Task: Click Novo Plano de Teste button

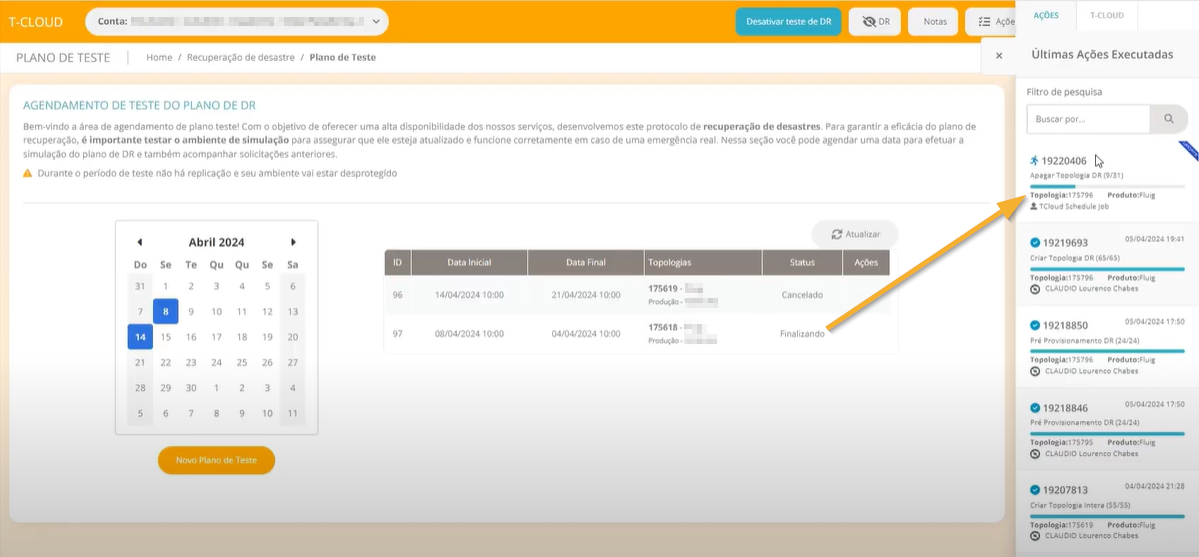Action: pos(216,461)
